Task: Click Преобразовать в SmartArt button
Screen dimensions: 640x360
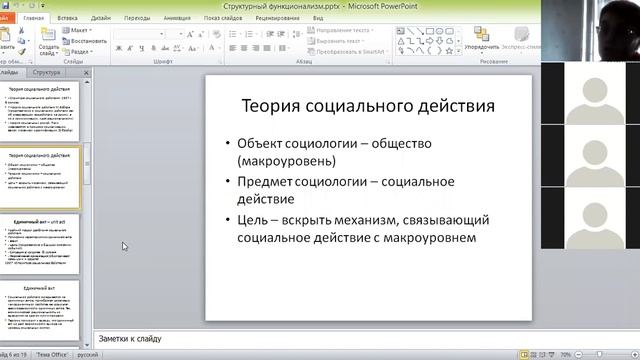Action: pyautogui.click(x=347, y=52)
